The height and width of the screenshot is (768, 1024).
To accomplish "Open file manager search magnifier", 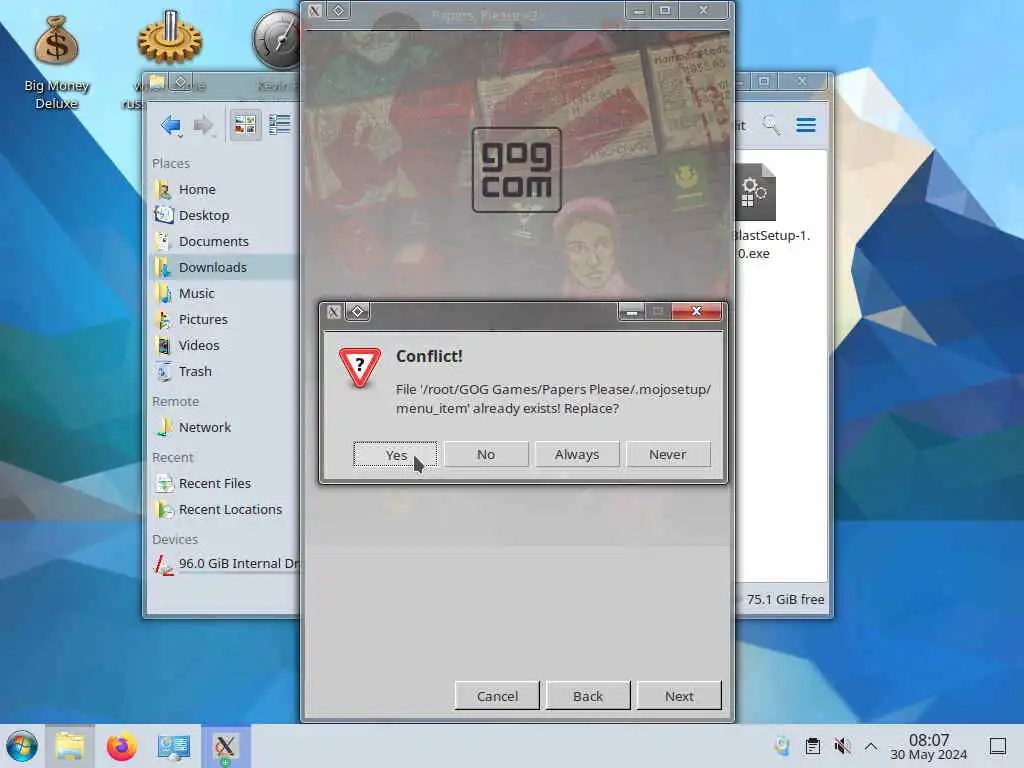I will click(771, 125).
